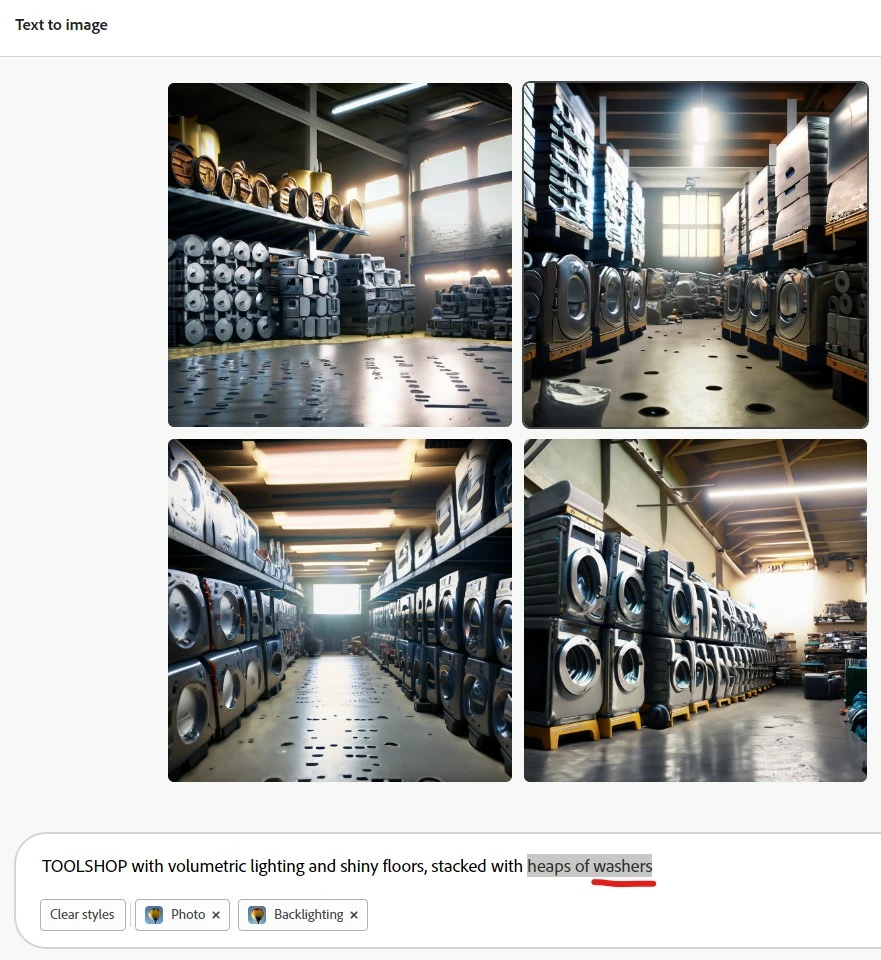Select the Photo style label

(188, 914)
